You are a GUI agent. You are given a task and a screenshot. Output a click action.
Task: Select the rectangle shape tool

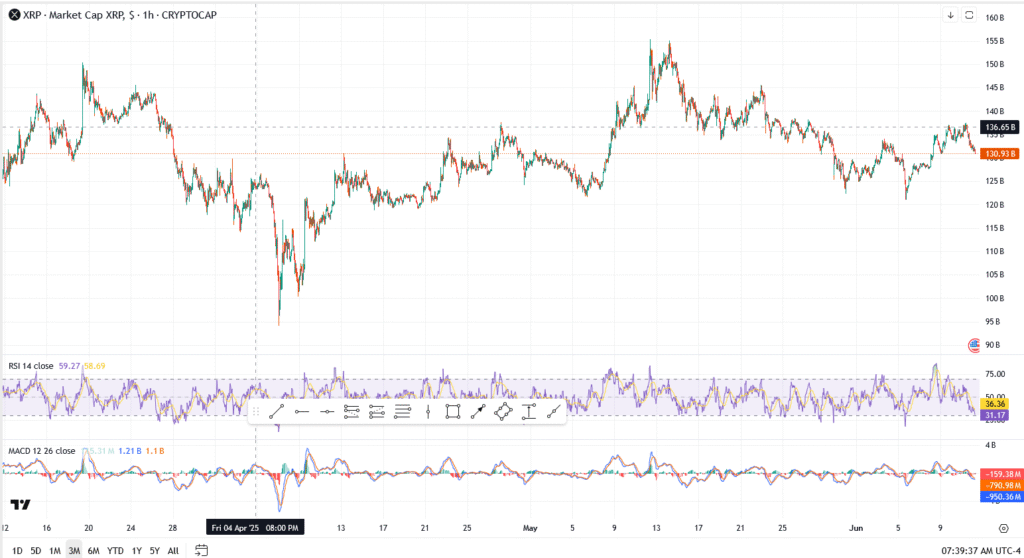(x=452, y=412)
